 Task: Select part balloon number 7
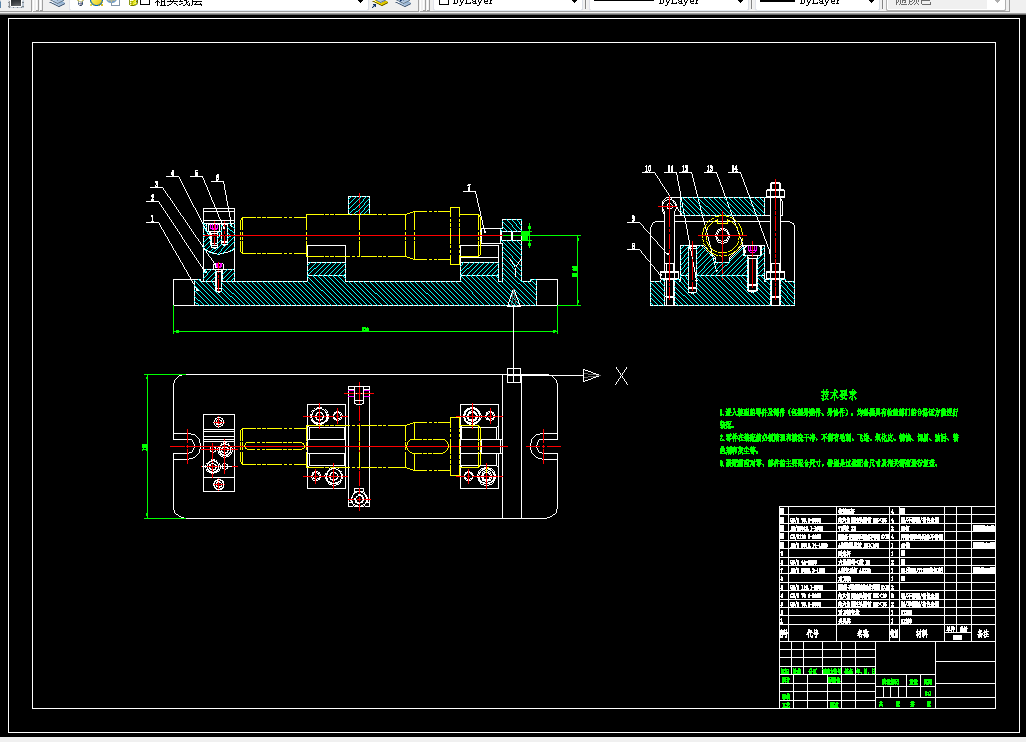(x=469, y=188)
